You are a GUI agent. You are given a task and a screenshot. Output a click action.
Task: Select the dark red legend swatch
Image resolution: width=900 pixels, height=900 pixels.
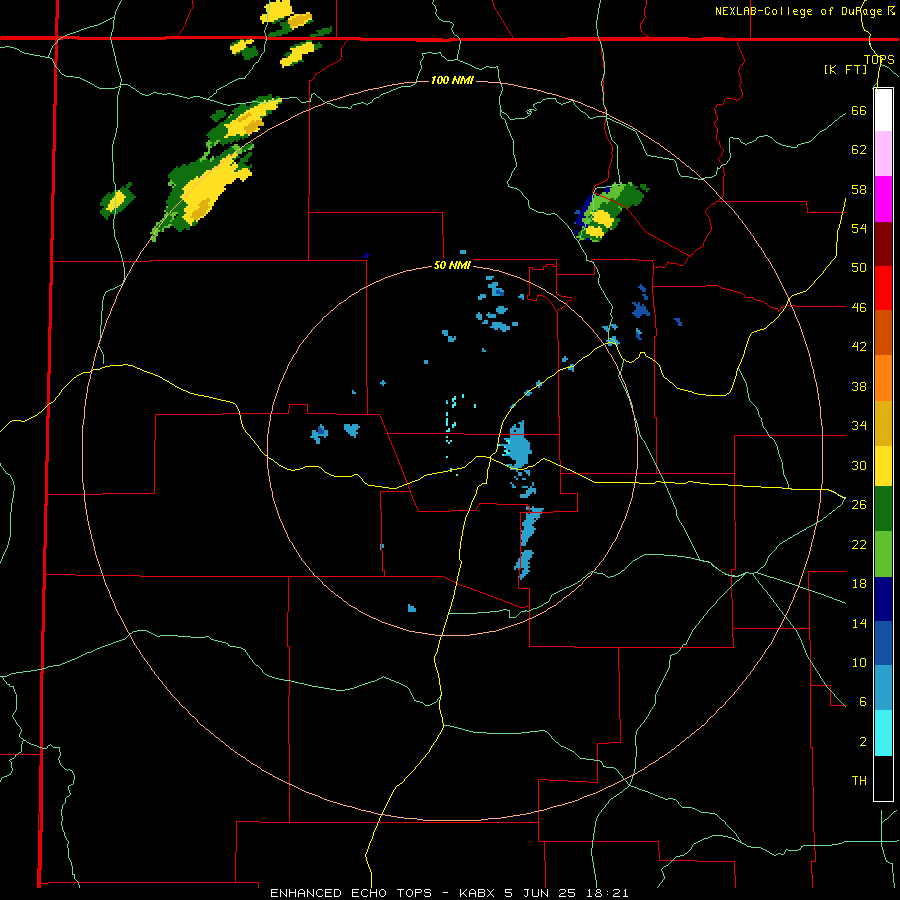pyautogui.click(x=883, y=243)
